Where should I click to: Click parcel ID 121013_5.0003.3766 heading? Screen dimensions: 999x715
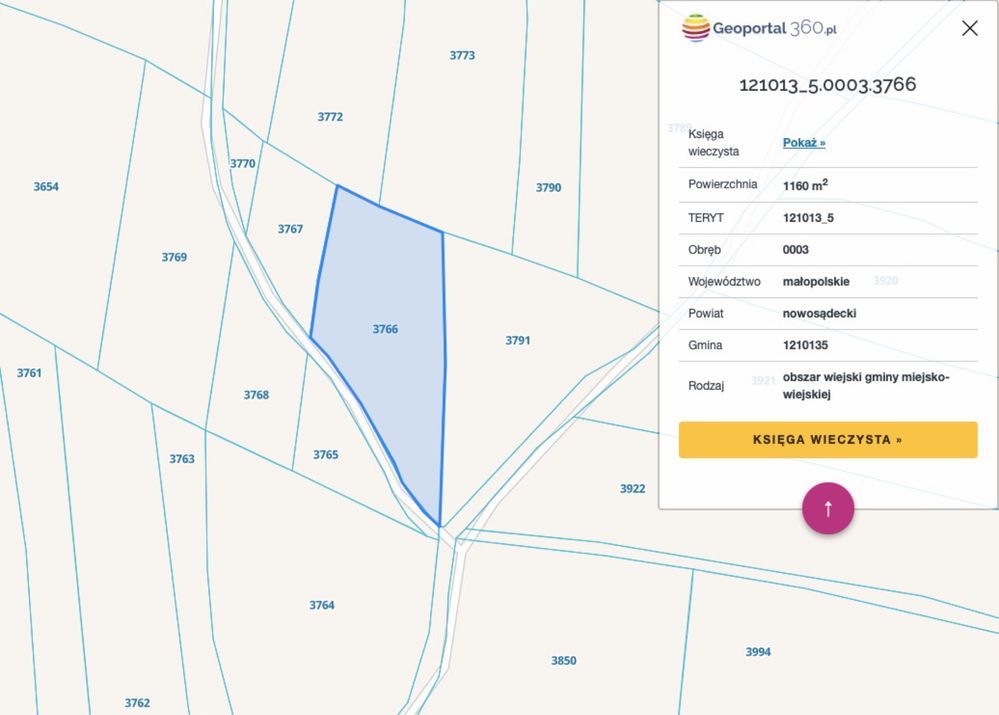[x=828, y=85]
